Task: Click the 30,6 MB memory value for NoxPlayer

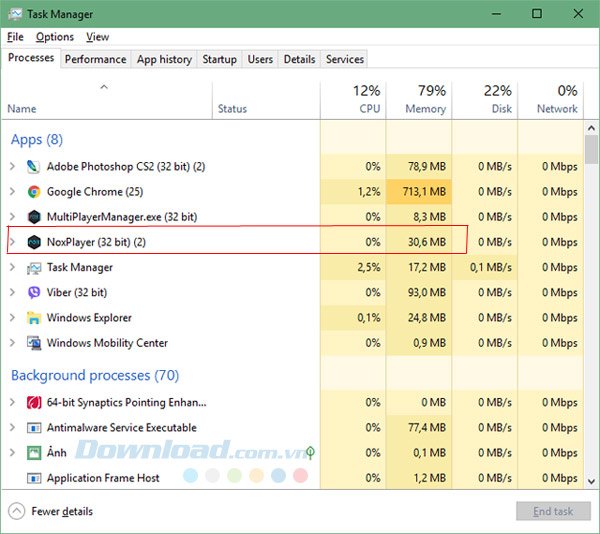Action: point(427,242)
